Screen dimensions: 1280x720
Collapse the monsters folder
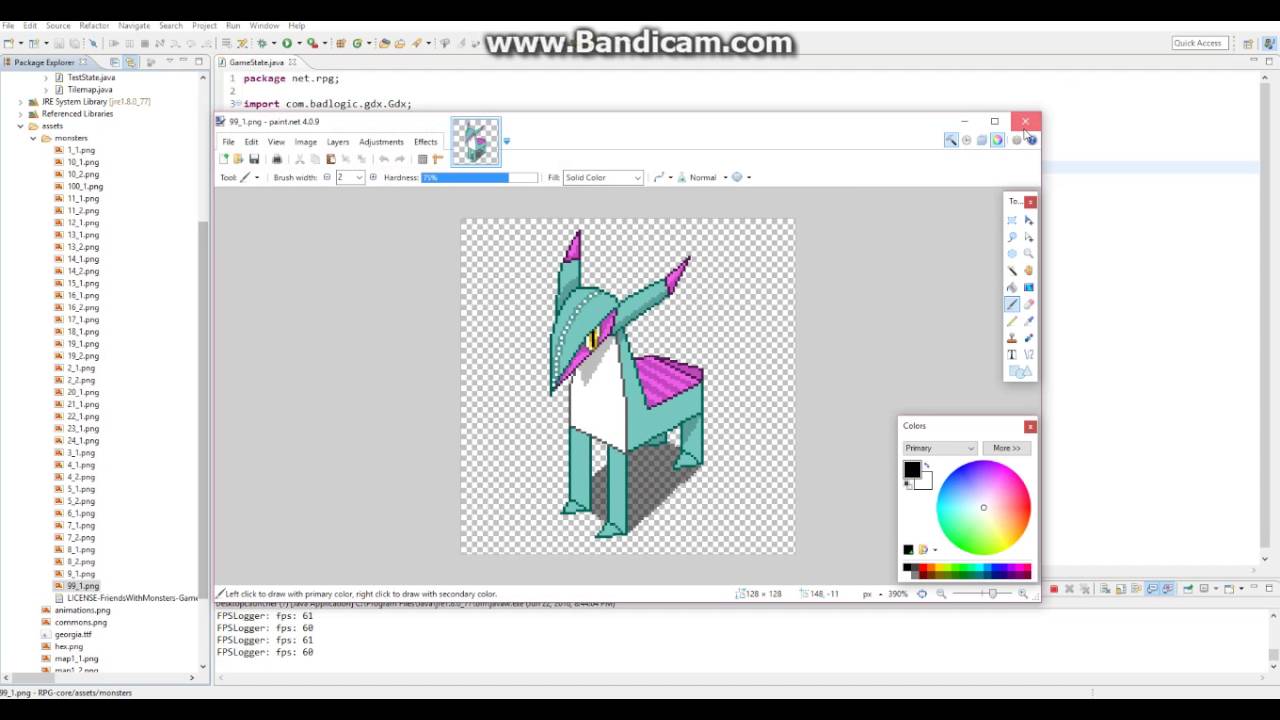point(33,138)
